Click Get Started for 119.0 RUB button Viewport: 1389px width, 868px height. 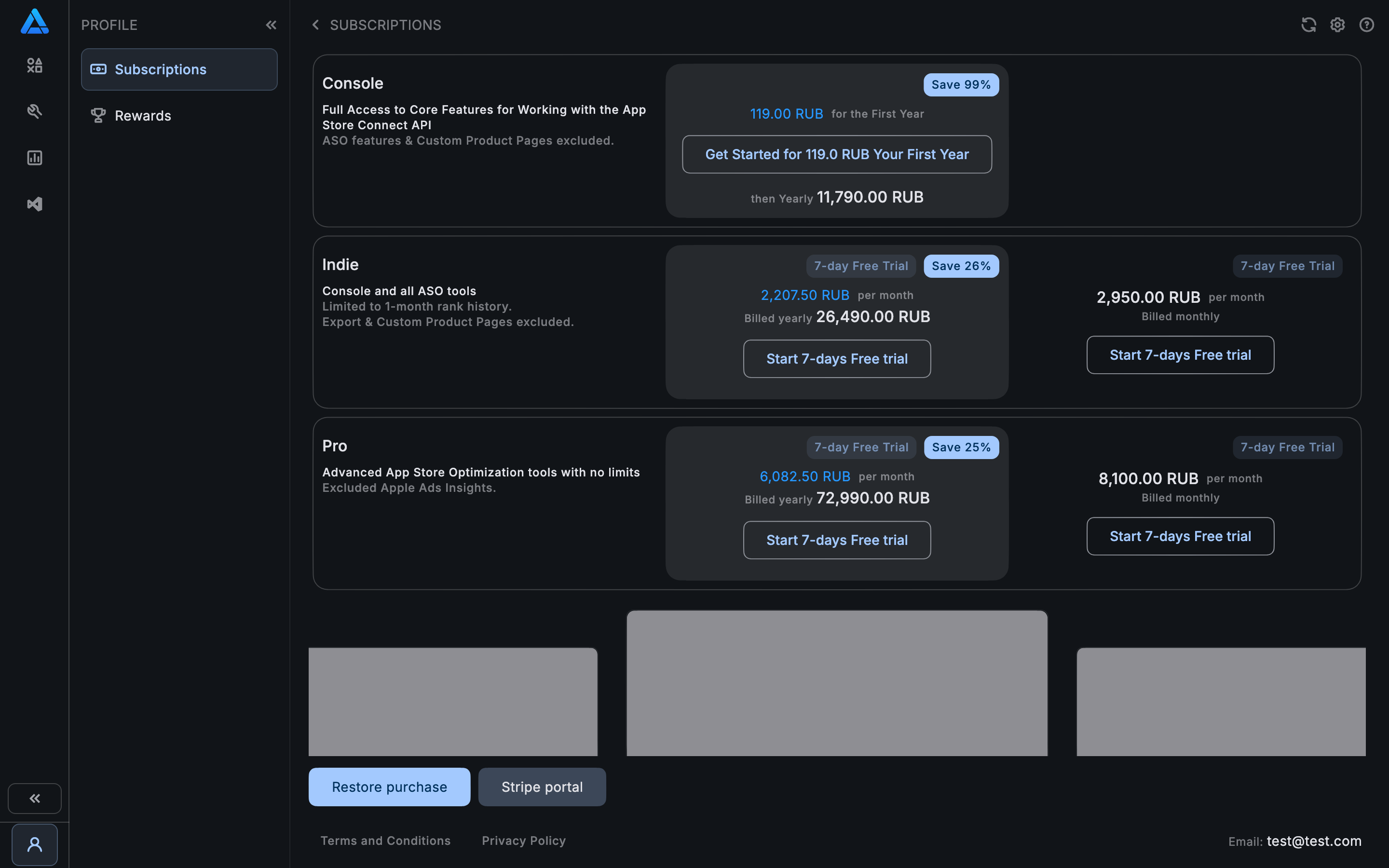[x=836, y=154]
